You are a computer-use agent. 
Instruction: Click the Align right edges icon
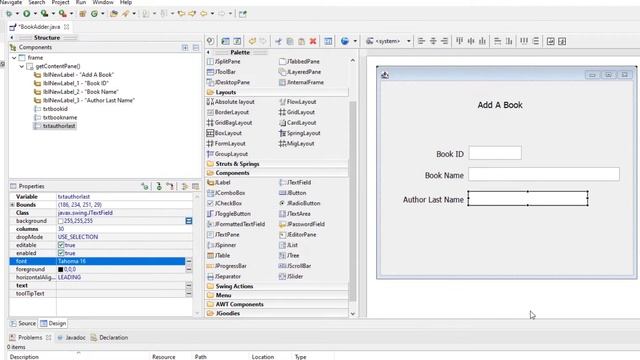444,41
